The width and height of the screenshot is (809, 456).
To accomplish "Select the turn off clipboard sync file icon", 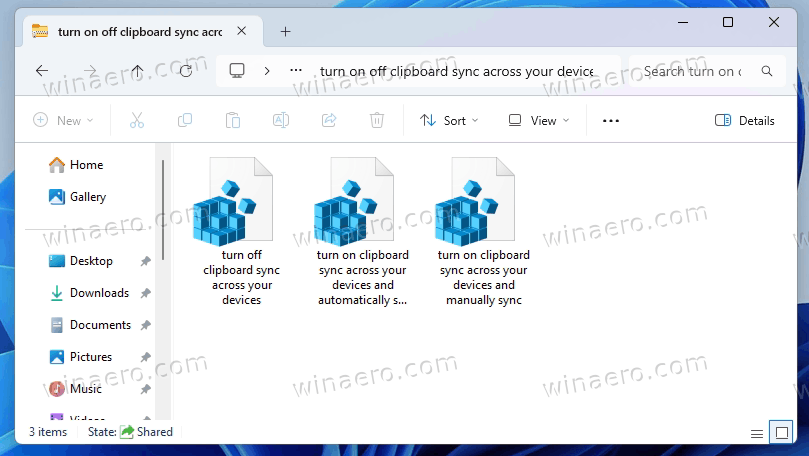I will pos(233,201).
